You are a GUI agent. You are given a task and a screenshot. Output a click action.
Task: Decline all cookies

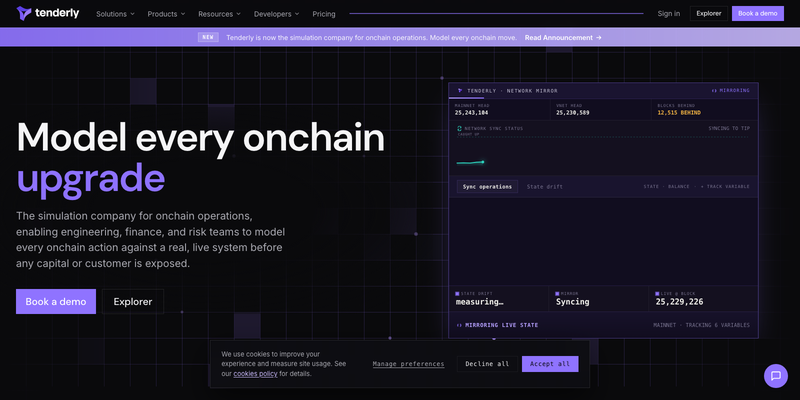(487, 364)
